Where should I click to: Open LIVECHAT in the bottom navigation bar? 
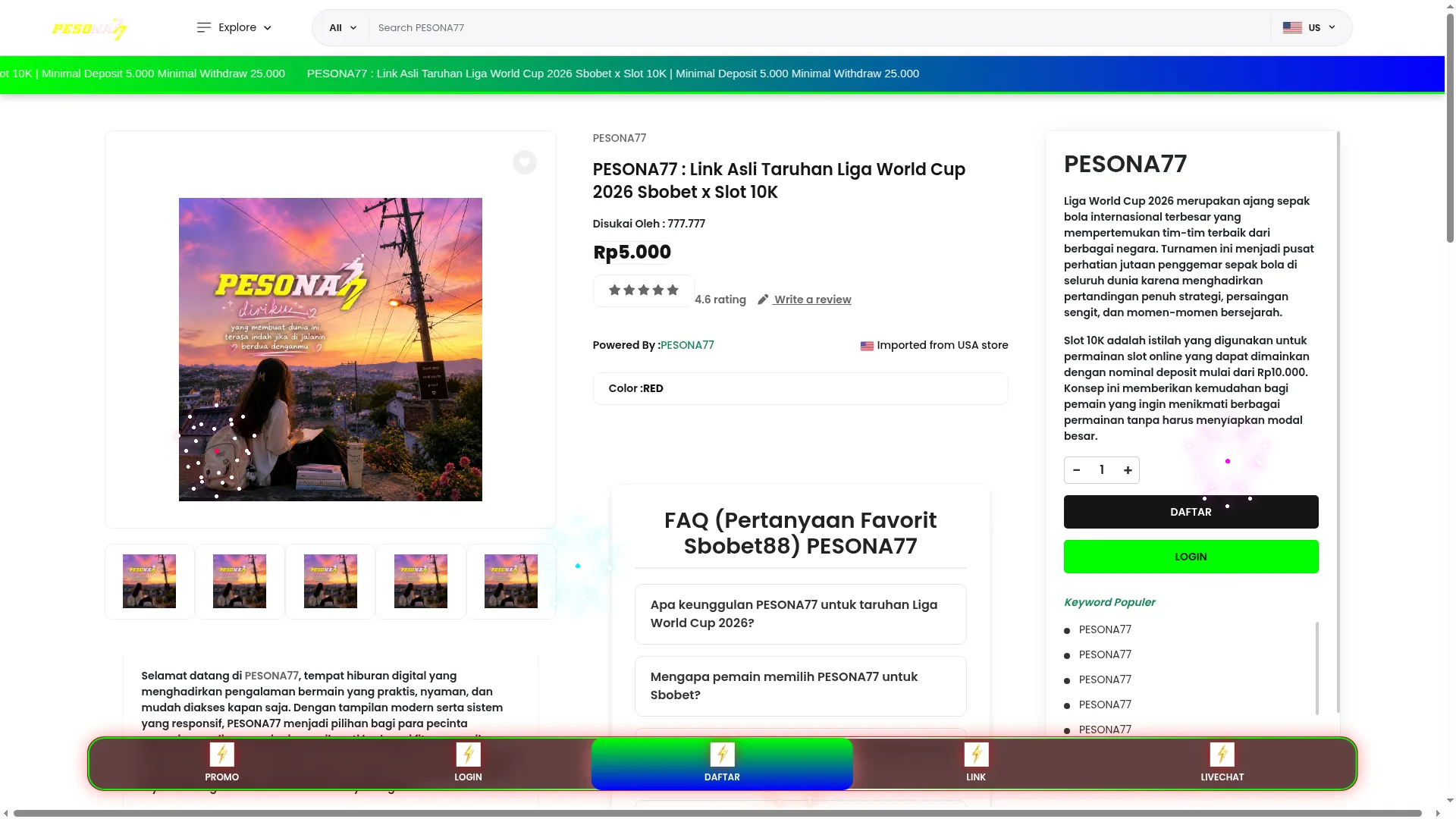(1222, 764)
